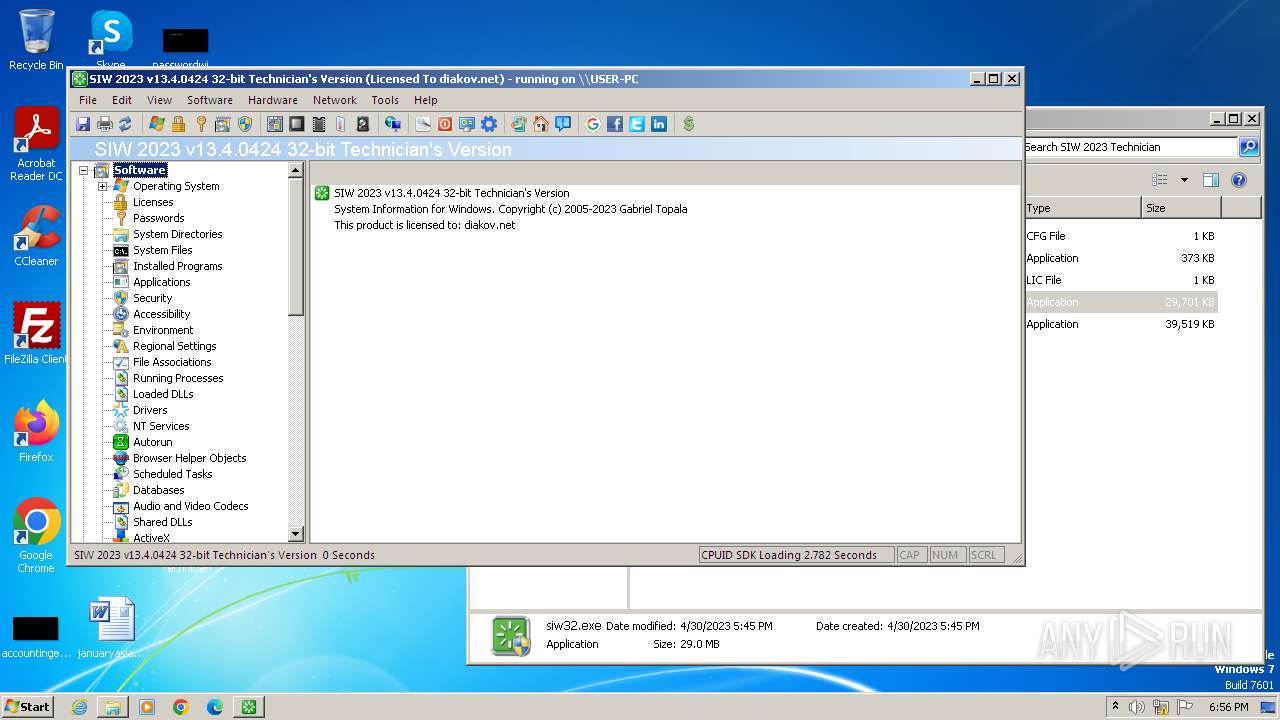Viewport: 1280px width, 720px height.
Task: Select NT Services tree item
Action: pos(162,426)
